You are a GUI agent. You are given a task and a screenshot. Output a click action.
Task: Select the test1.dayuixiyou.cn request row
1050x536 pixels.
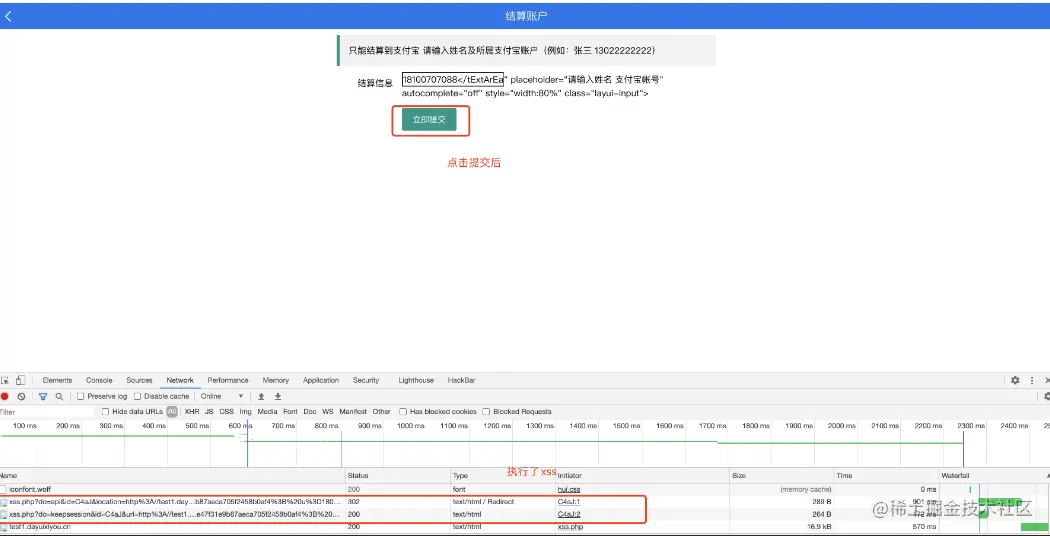click(525, 527)
